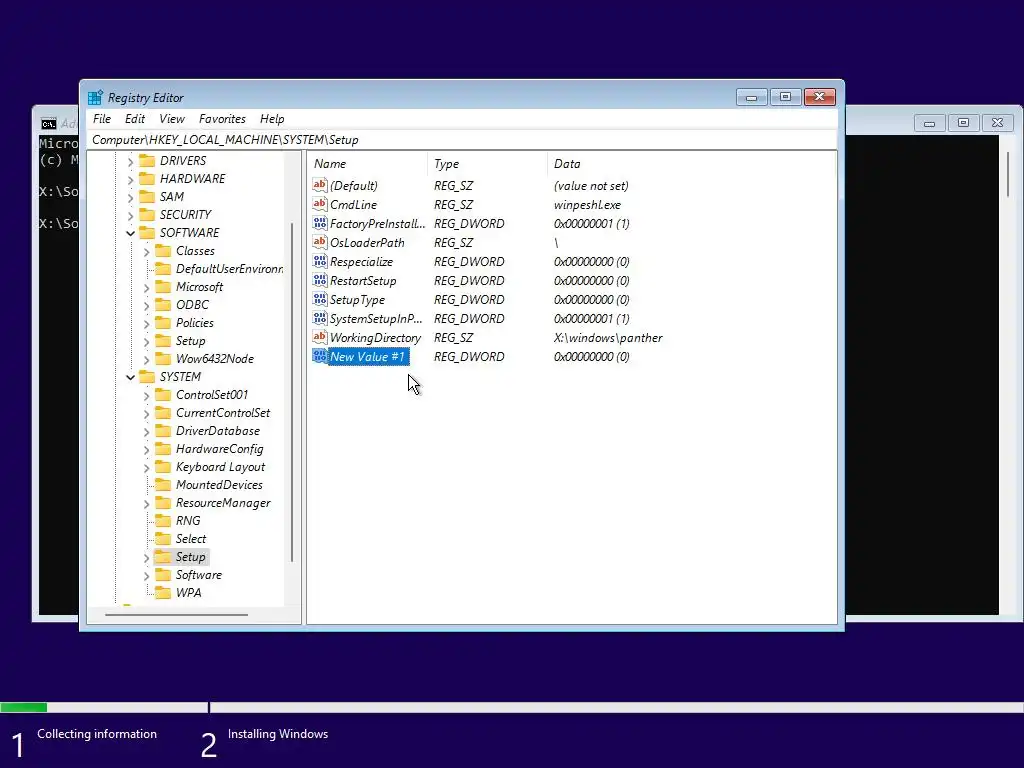
Task: Click the Policies folder icon
Action: coord(163,323)
